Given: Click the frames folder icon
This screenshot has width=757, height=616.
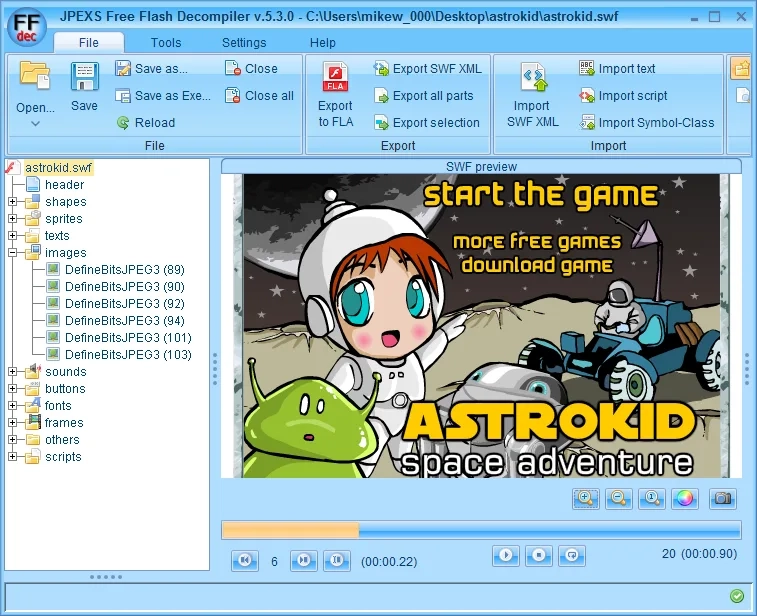Looking at the screenshot, I should pos(33,422).
